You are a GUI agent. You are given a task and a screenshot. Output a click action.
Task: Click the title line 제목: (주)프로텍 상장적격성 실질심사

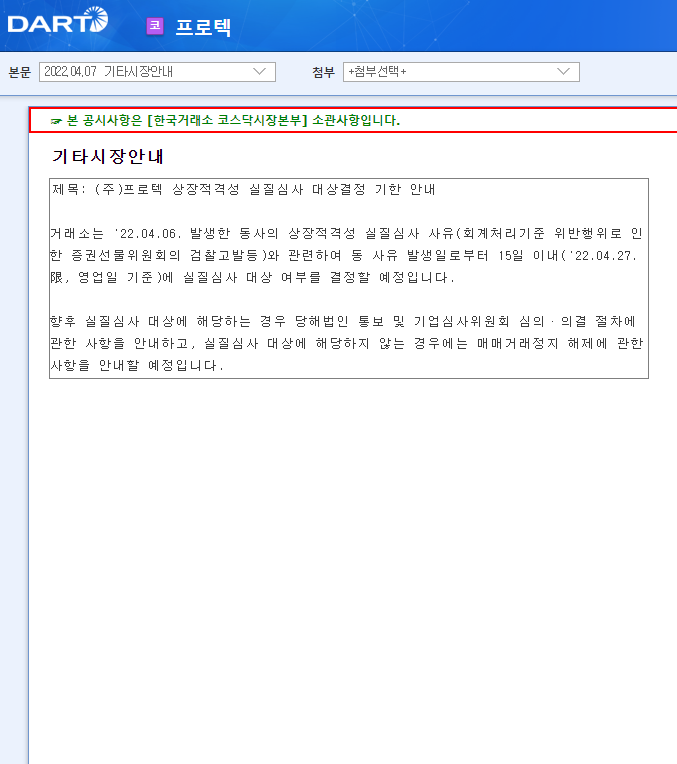click(243, 189)
